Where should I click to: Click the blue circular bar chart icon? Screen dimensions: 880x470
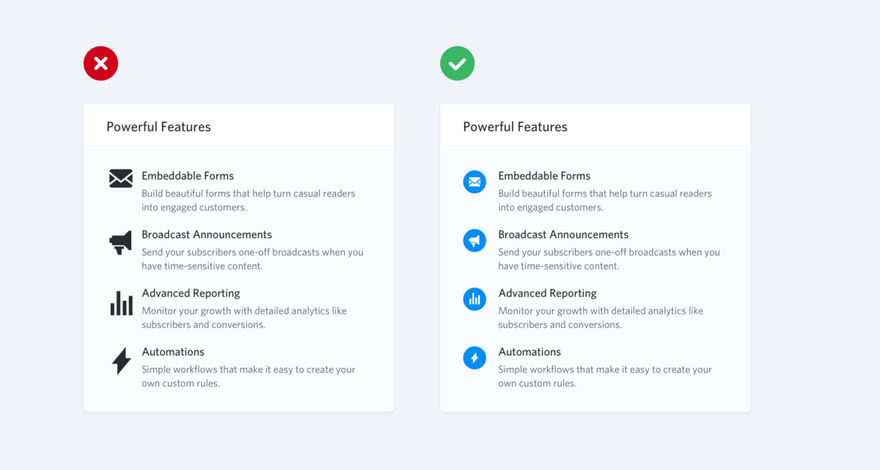[475, 299]
